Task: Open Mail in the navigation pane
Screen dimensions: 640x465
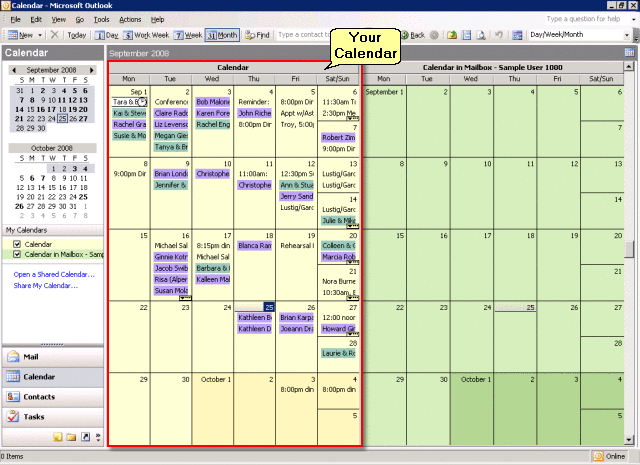Action: point(53,357)
